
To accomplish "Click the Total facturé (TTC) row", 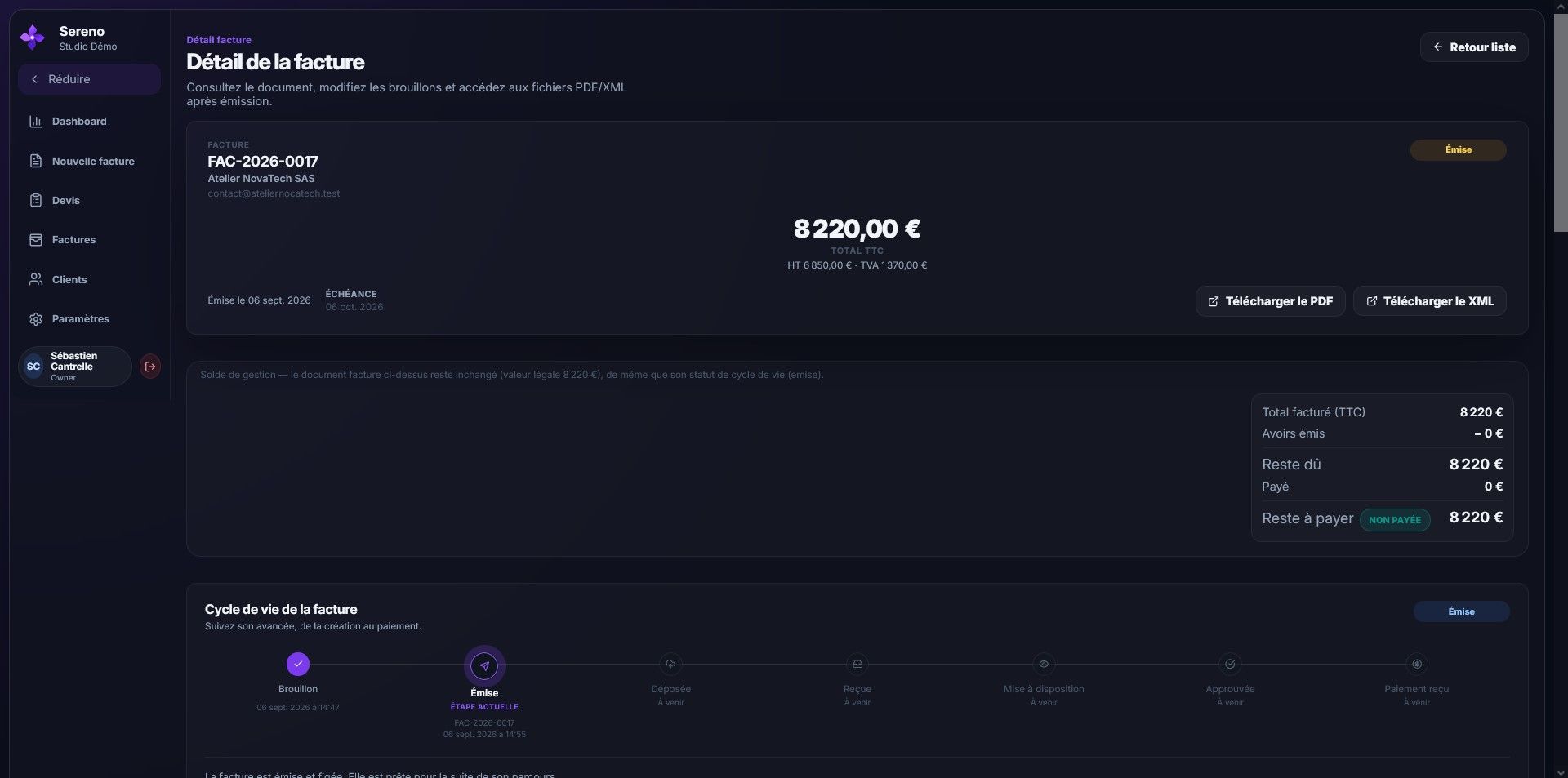I will (1382, 412).
